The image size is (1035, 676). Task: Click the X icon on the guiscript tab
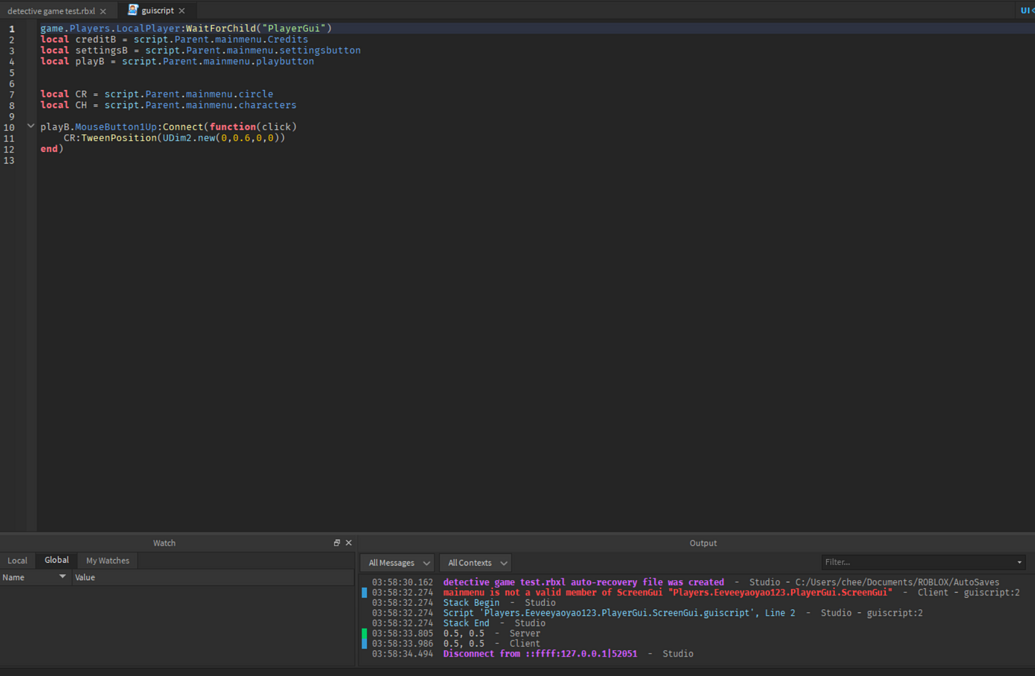[181, 10]
